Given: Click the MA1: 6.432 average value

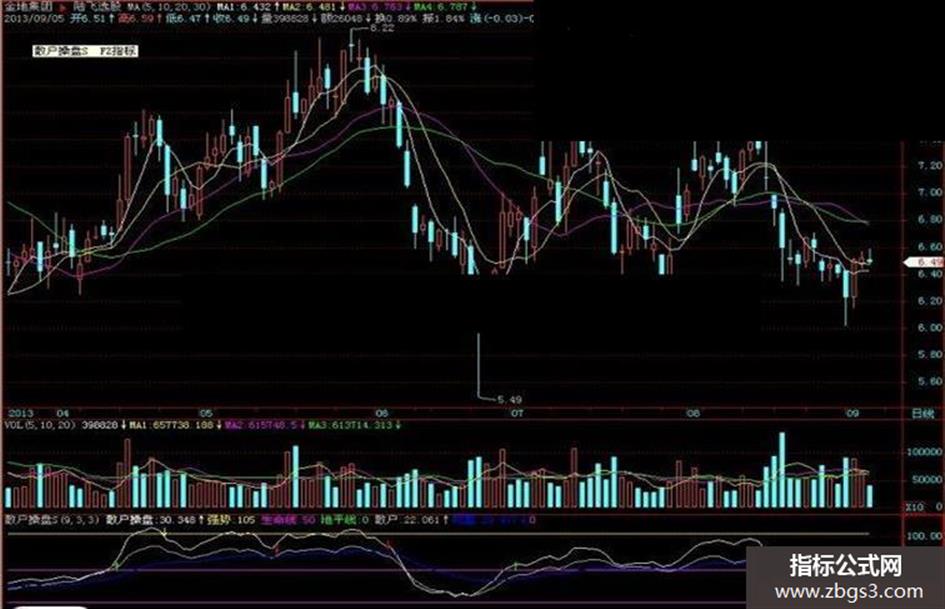Looking at the screenshot, I should pyautogui.click(x=244, y=8).
